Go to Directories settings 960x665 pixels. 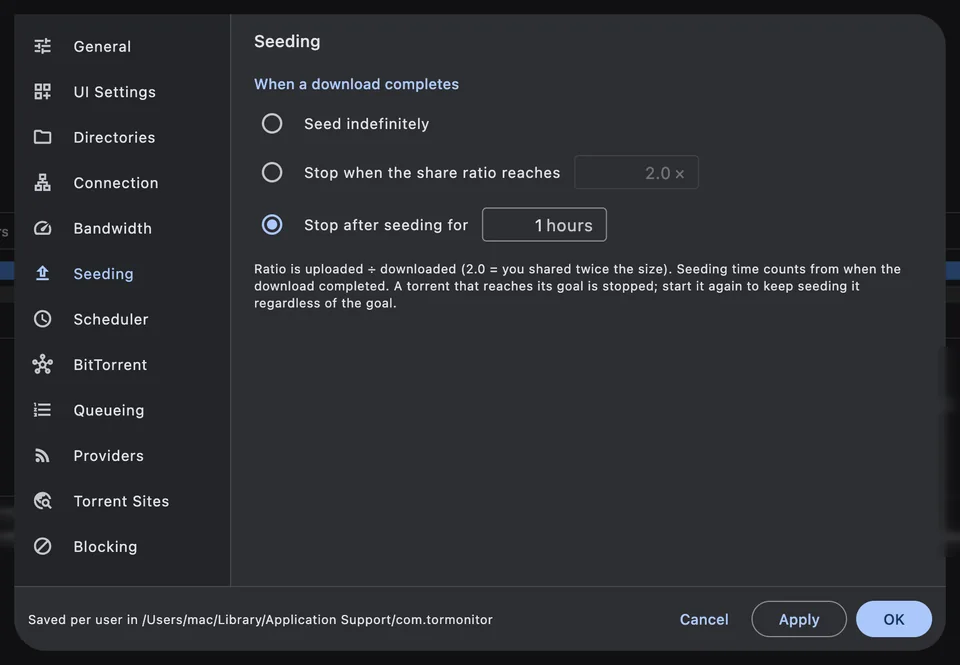(x=114, y=137)
